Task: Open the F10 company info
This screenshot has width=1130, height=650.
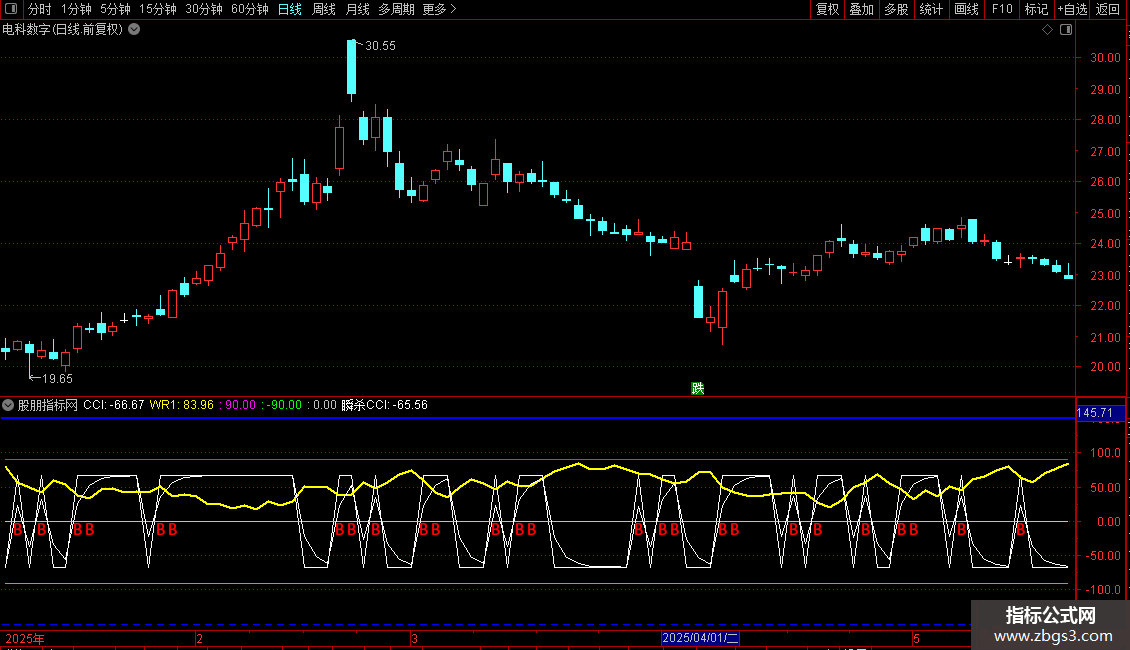Action: tap(1001, 10)
